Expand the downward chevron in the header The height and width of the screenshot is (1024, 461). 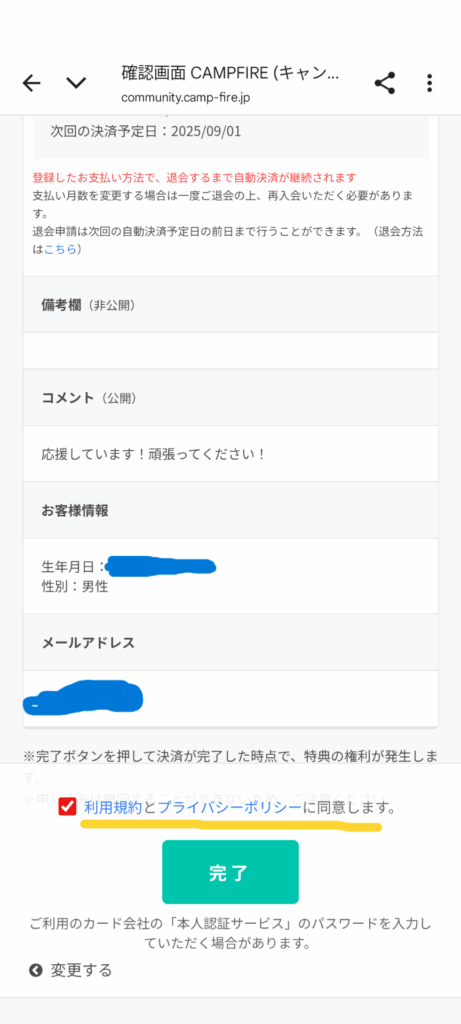[x=76, y=83]
